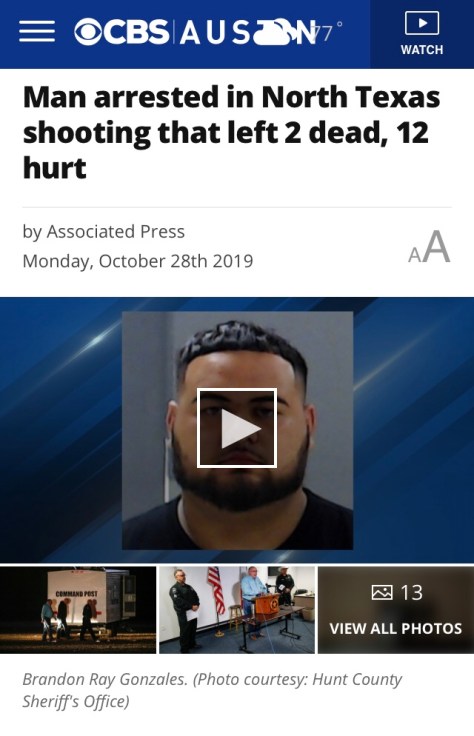The width and height of the screenshot is (474, 736).
Task: Click the small text size A
Action: (x=414, y=255)
